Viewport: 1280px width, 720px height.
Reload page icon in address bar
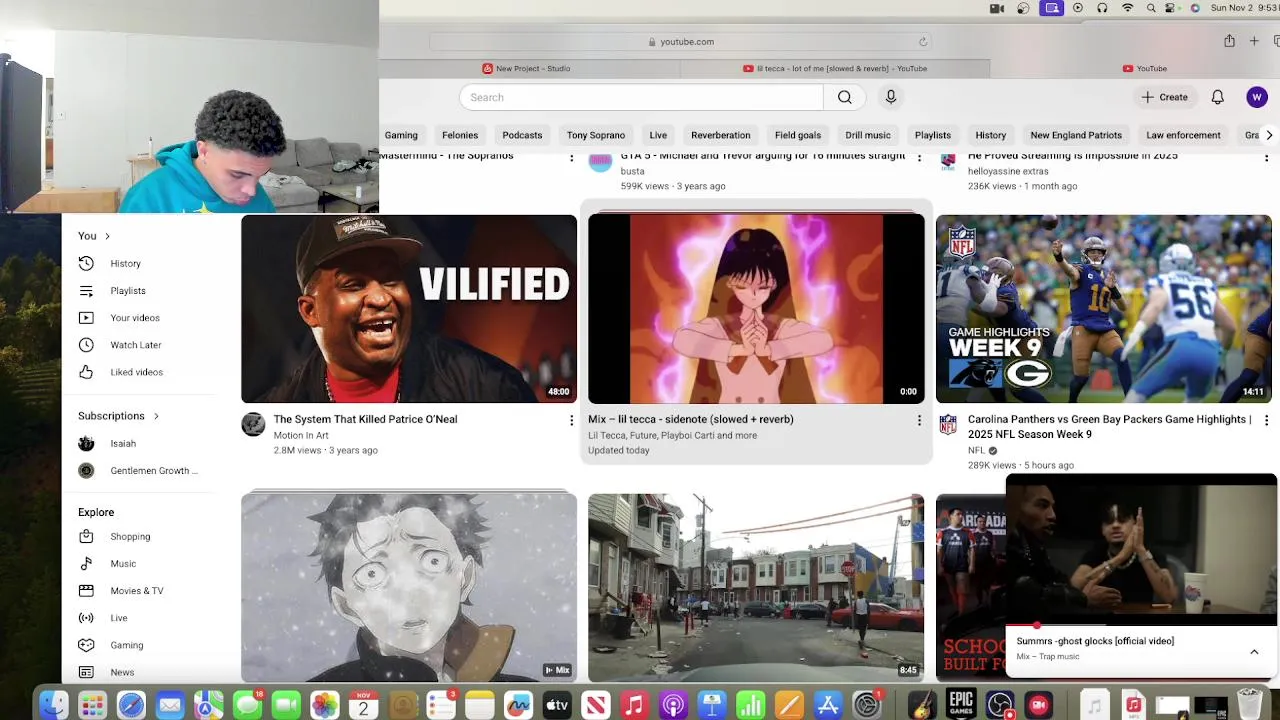[923, 42]
